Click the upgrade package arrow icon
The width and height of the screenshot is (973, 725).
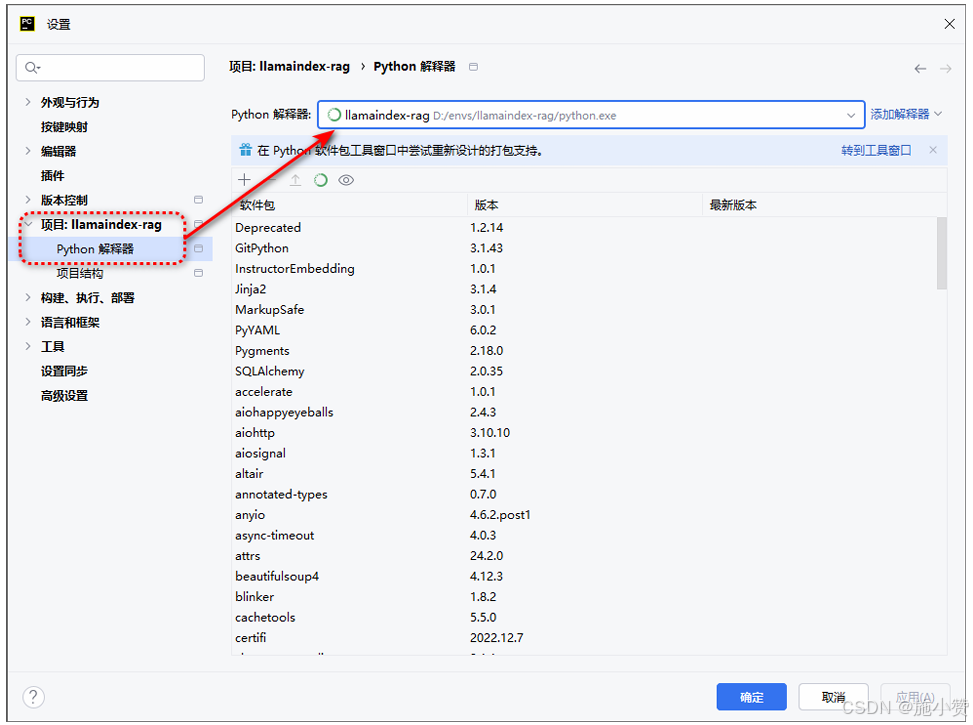click(x=295, y=180)
